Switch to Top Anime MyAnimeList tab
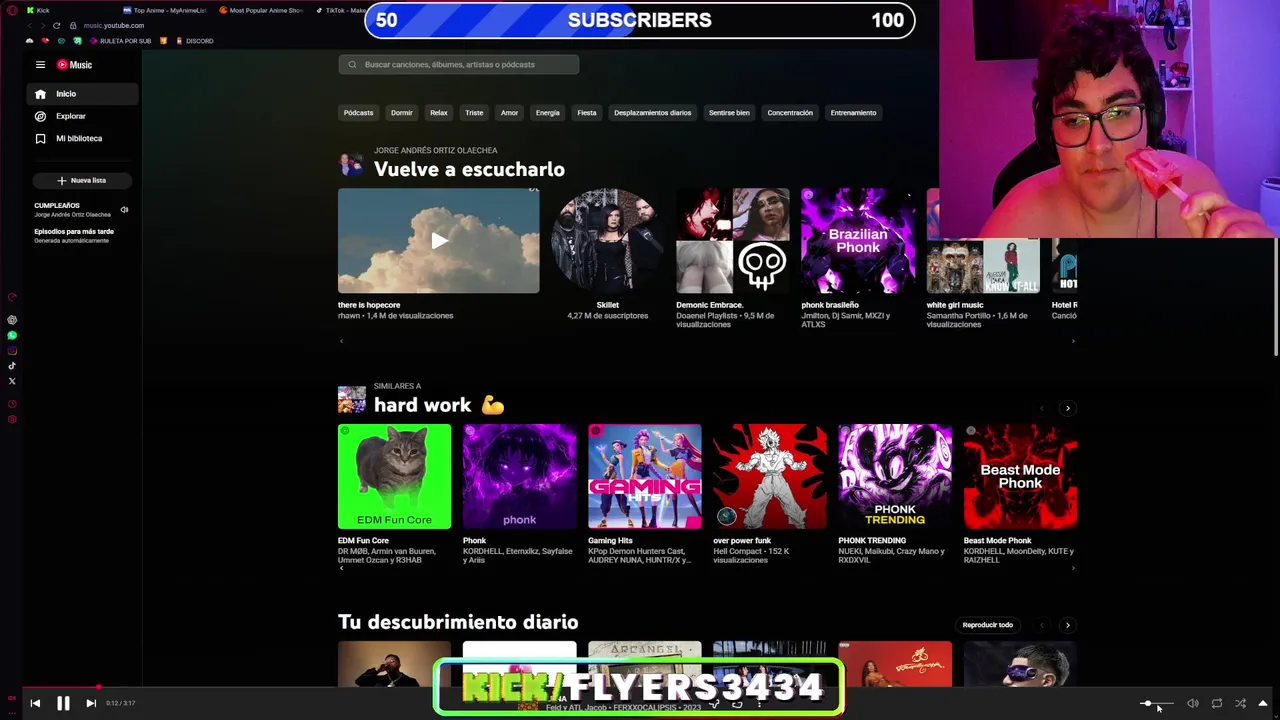Viewport: 1280px width, 720px height. click(163, 10)
